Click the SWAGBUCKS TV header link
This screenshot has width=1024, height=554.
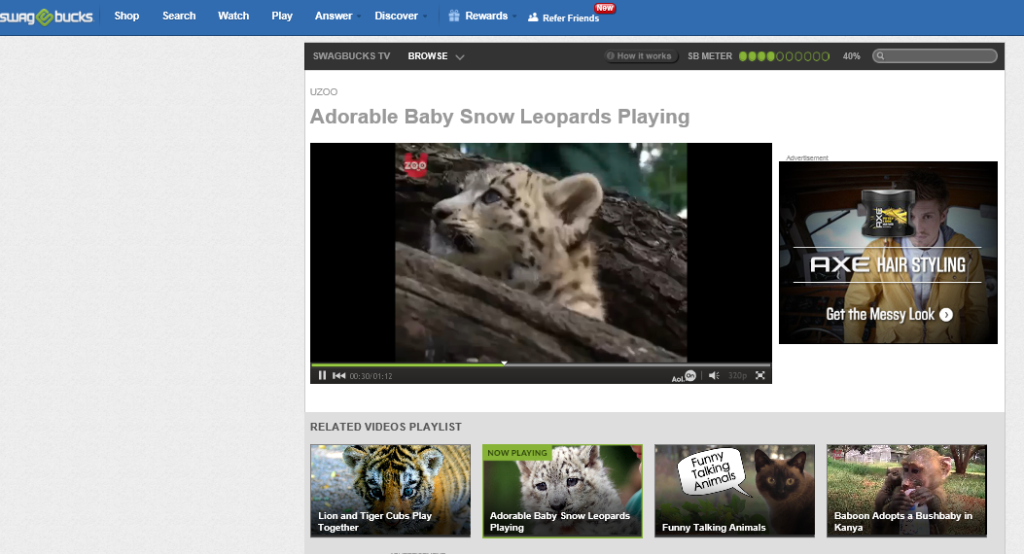coord(351,56)
